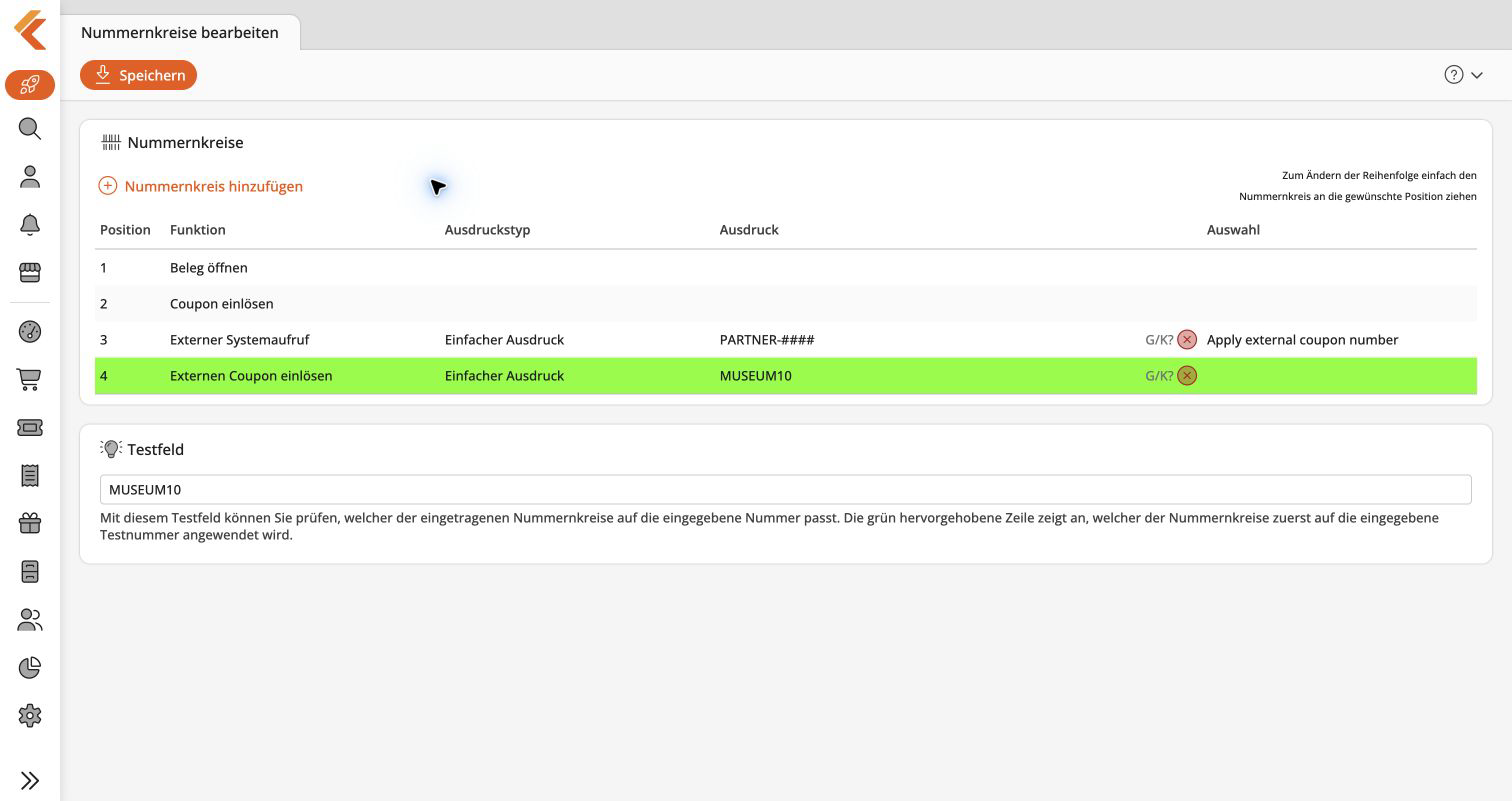Expand the help dropdown chevron
This screenshot has height=801, width=1512.
point(1477,76)
